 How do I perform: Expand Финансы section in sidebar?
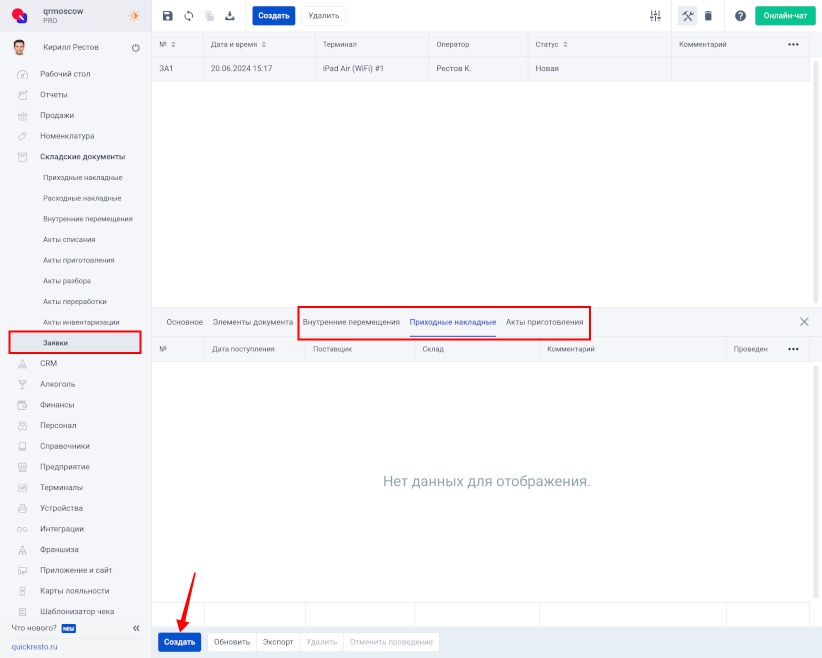point(57,405)
